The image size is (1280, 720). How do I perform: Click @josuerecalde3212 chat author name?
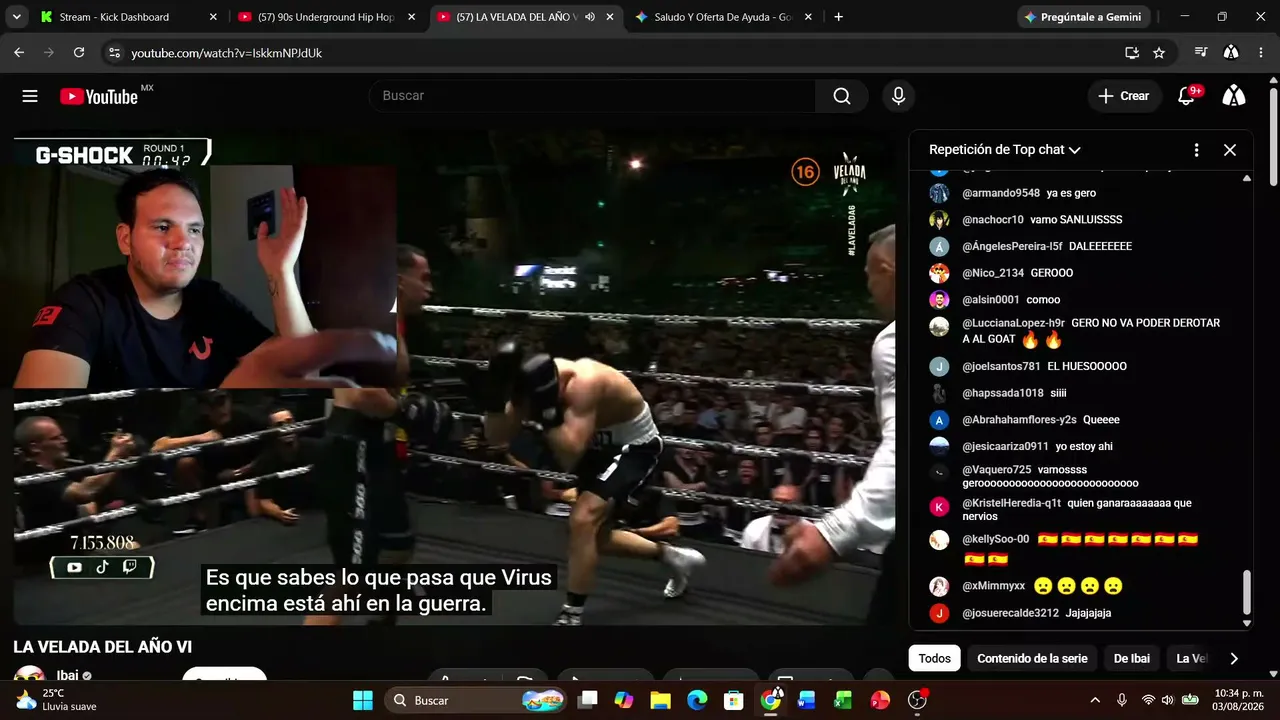1010,613
